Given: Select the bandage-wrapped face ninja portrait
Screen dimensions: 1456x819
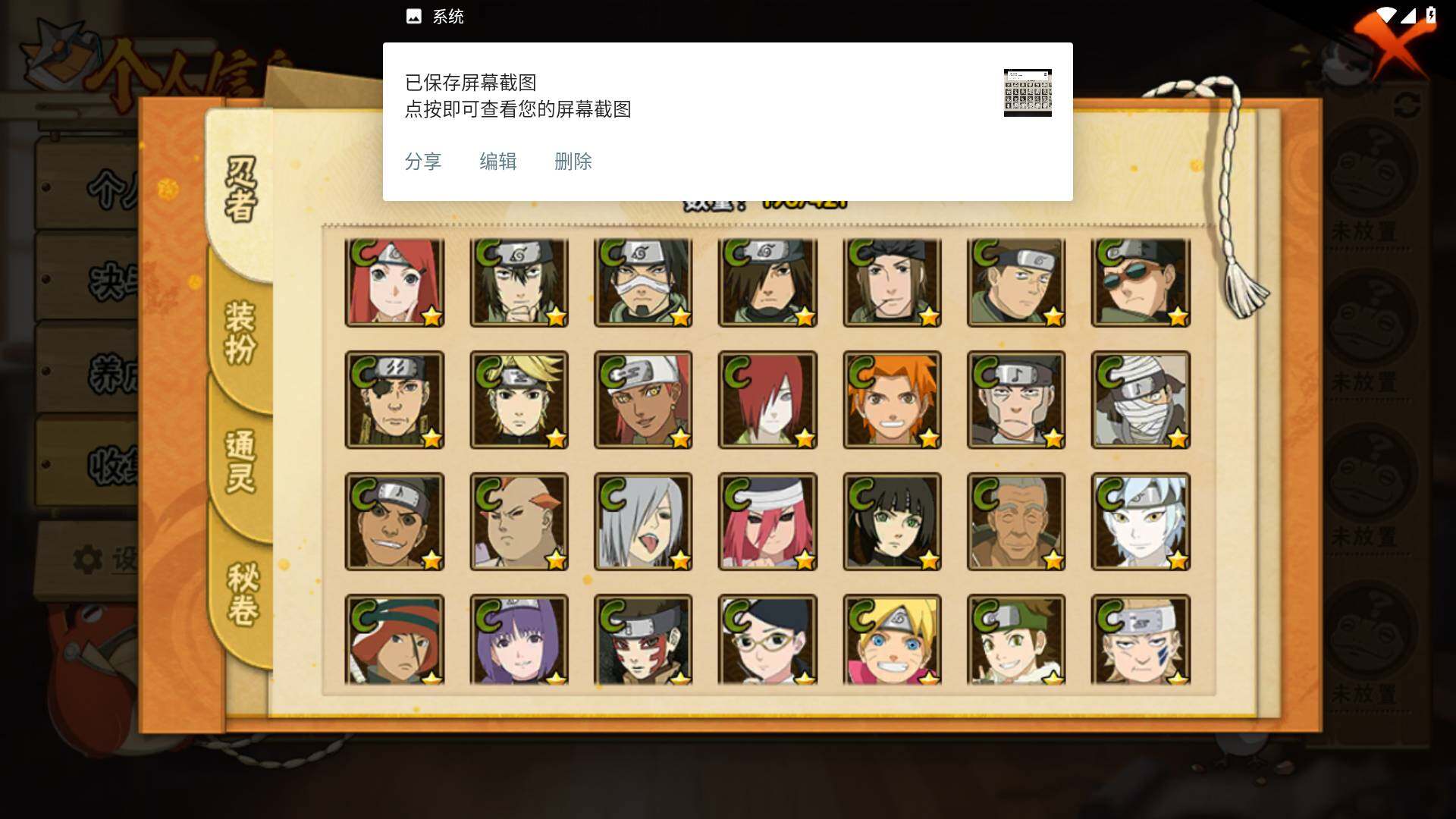Looking at the screenshot, I should click(1141, 400).
